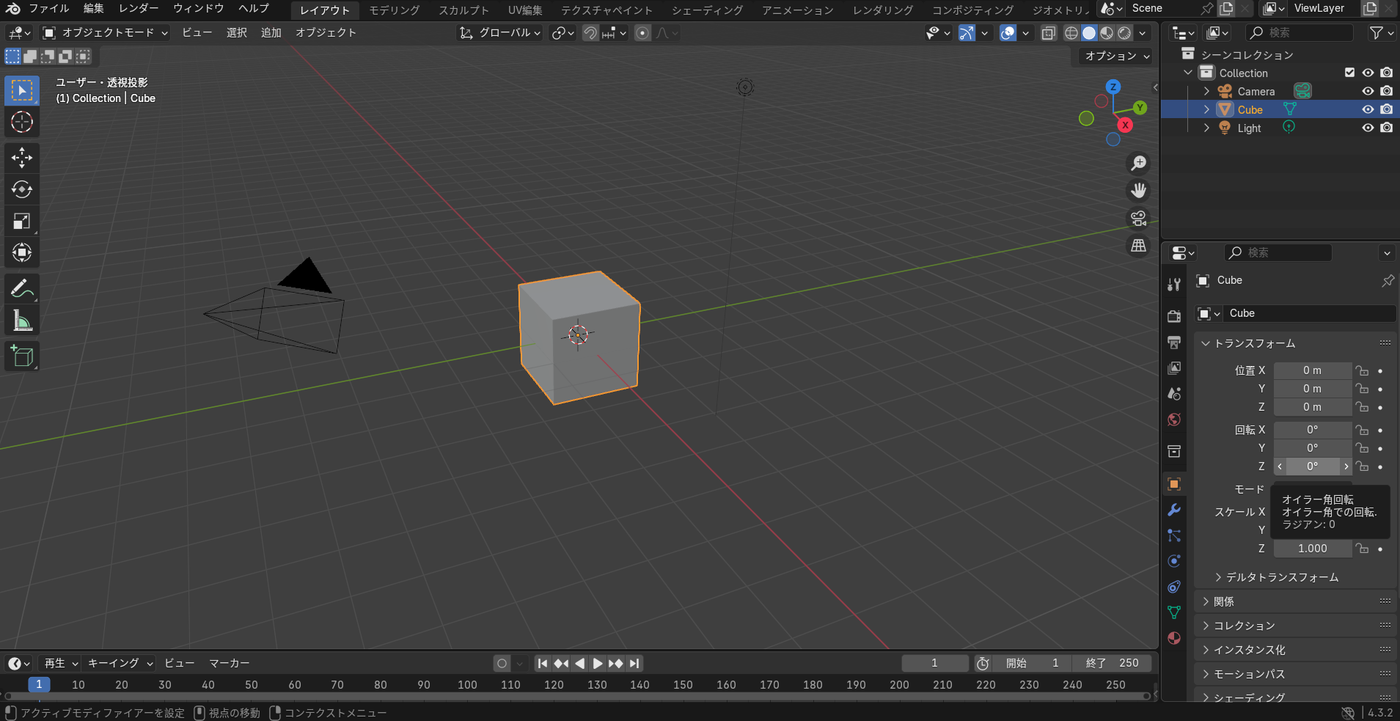Viewport: 1400px width, 721px height.
Task: Open the グローバル orientation dropdown
Action: pos(500,33)
